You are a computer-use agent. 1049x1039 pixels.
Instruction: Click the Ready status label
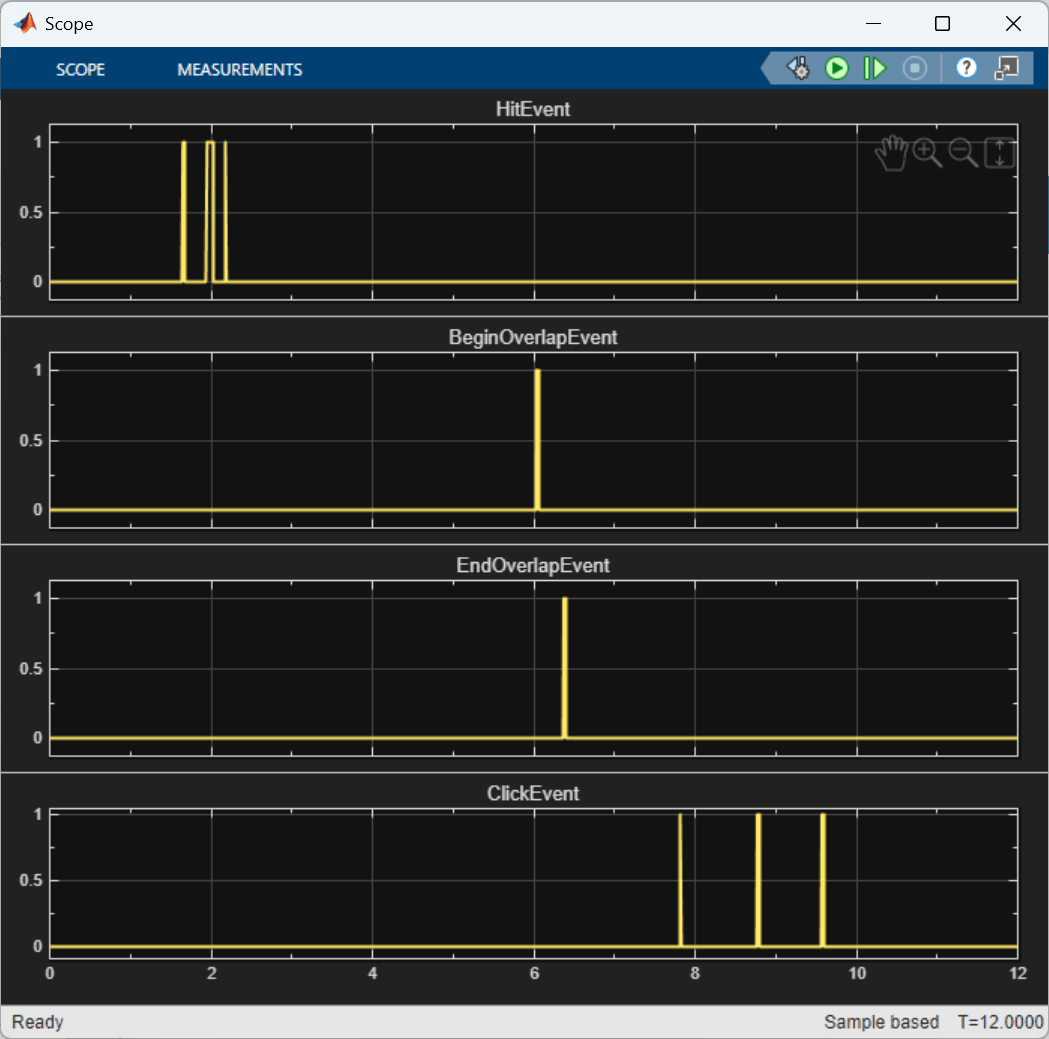tap(37, 1022)
